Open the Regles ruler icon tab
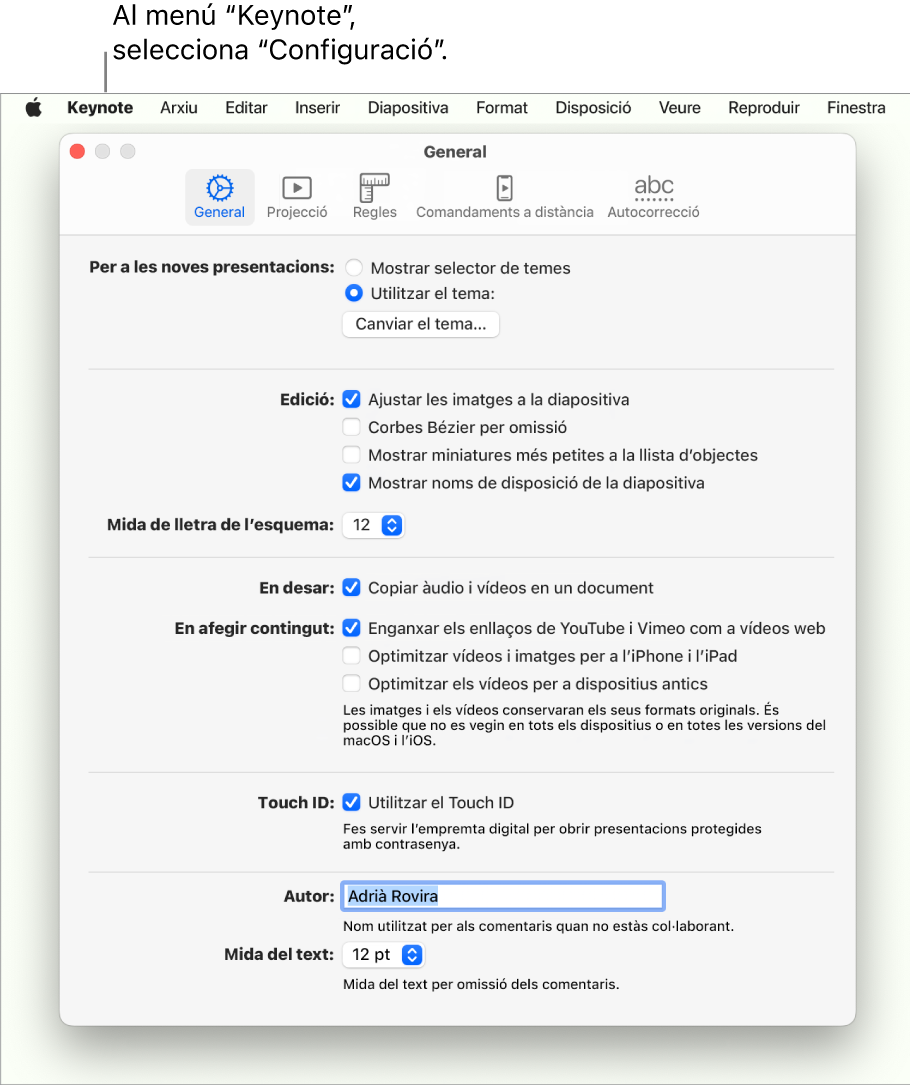Screen dimensions: 912x1085 click(374, 197)
